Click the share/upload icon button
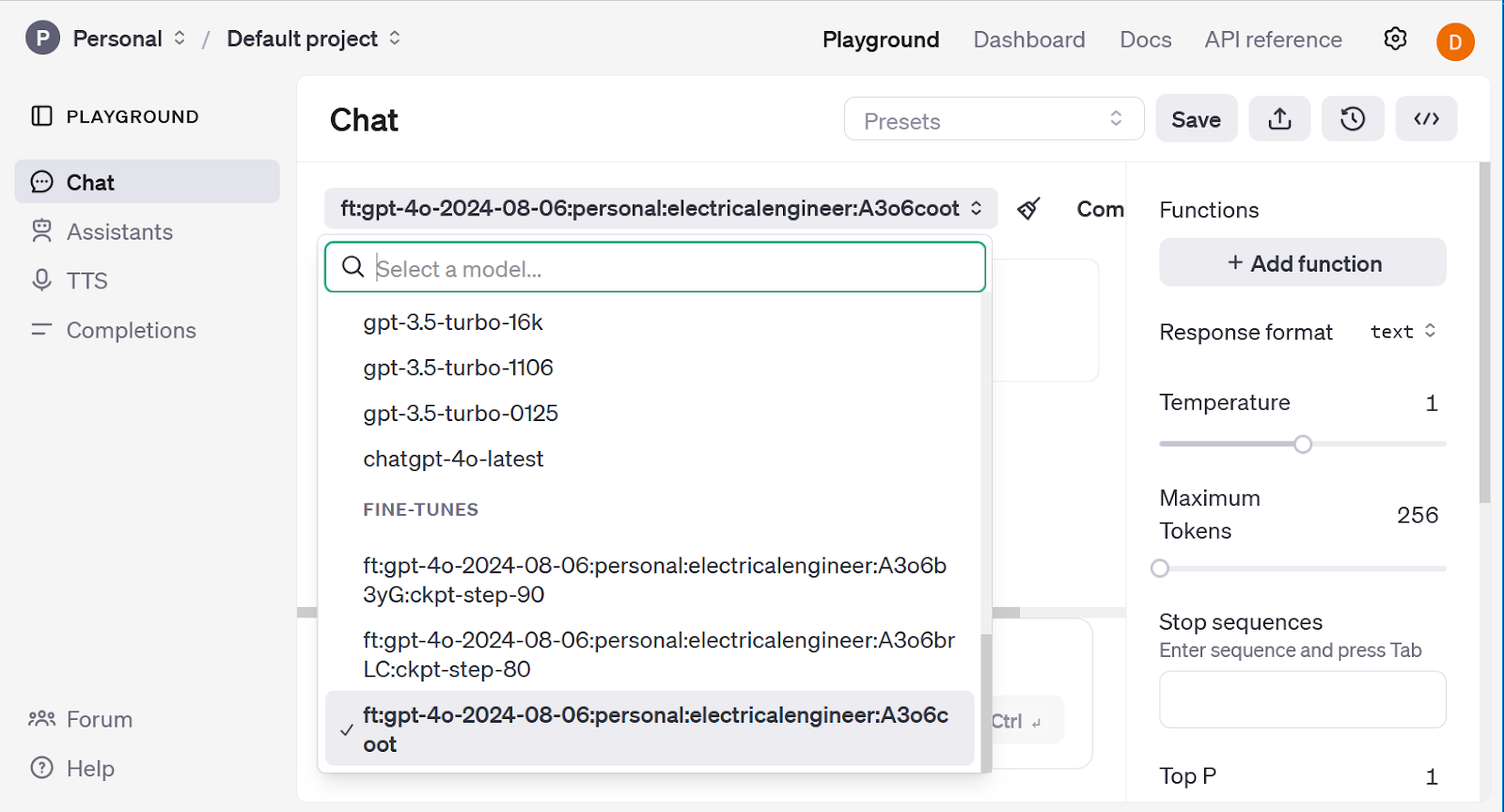Image resolution: width=1504 pixels, height=812 pixels. click(x=1279, y=118)
